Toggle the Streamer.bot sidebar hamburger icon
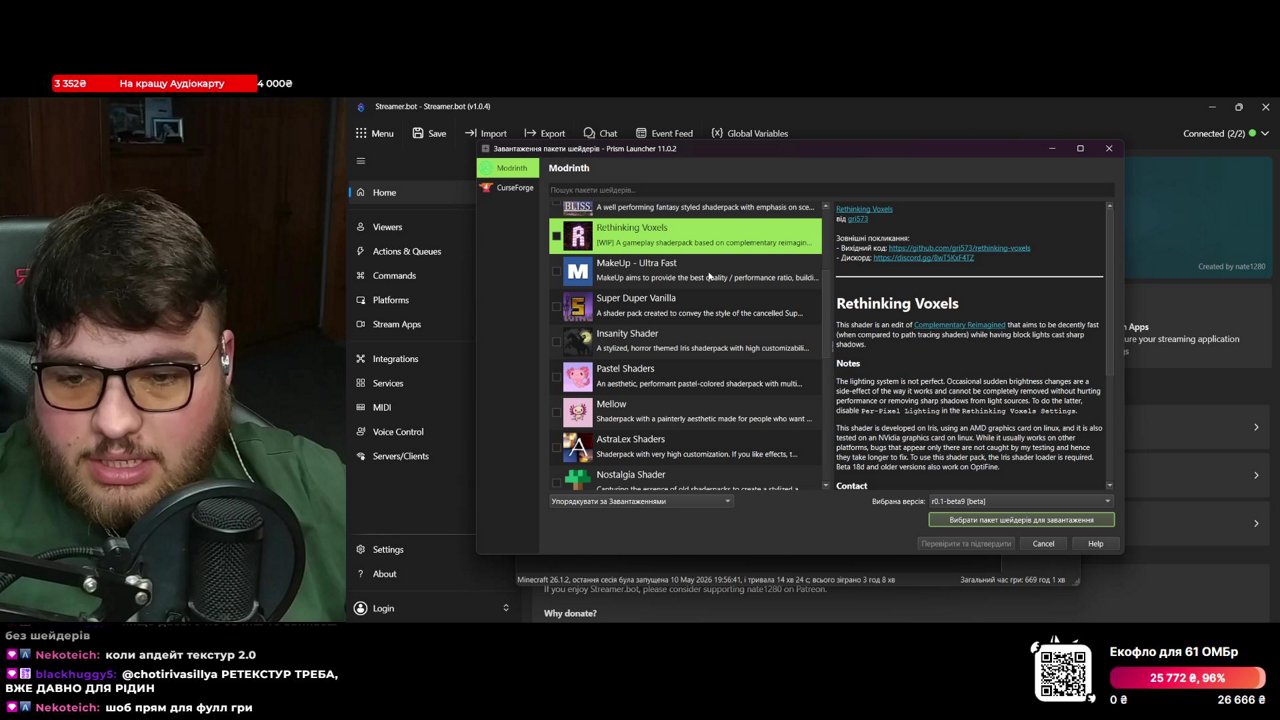 click(361, 160)
